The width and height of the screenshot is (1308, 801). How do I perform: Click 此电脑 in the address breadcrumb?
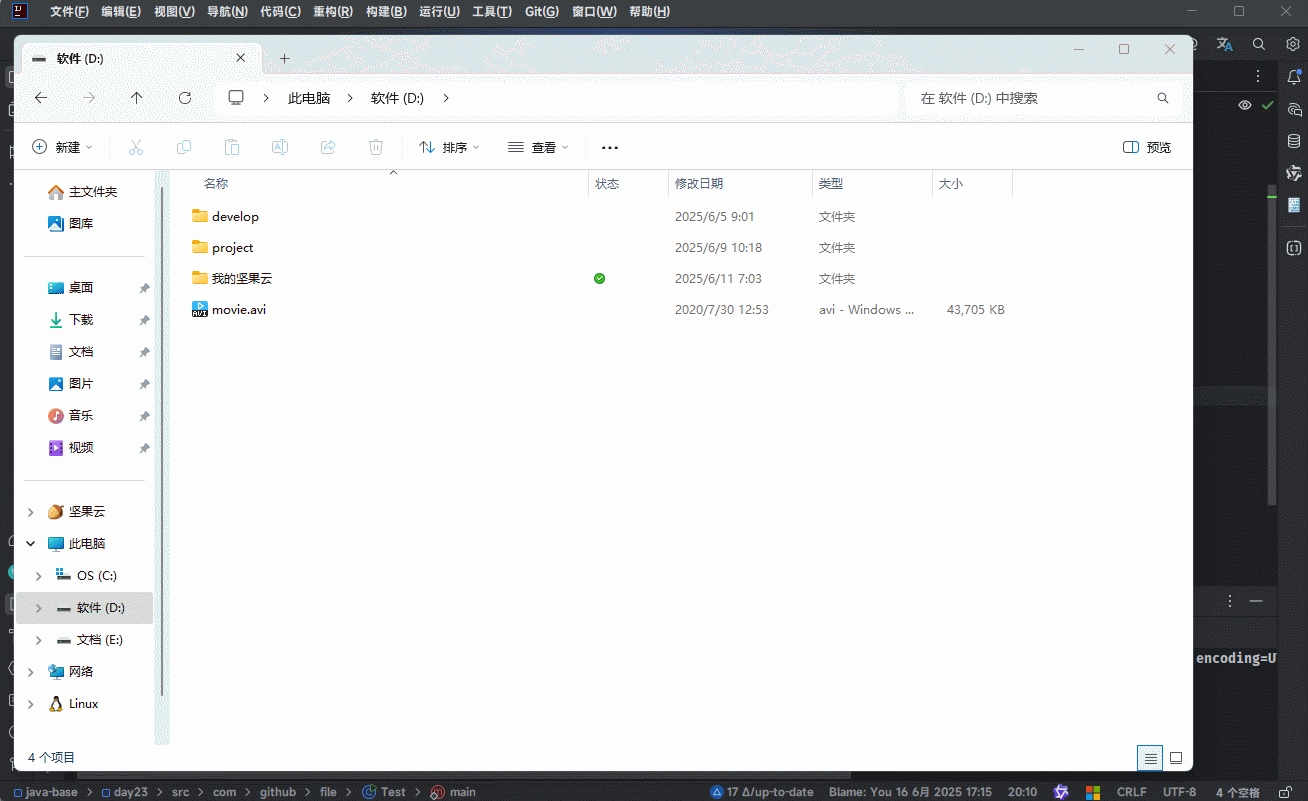click(309, 98)
